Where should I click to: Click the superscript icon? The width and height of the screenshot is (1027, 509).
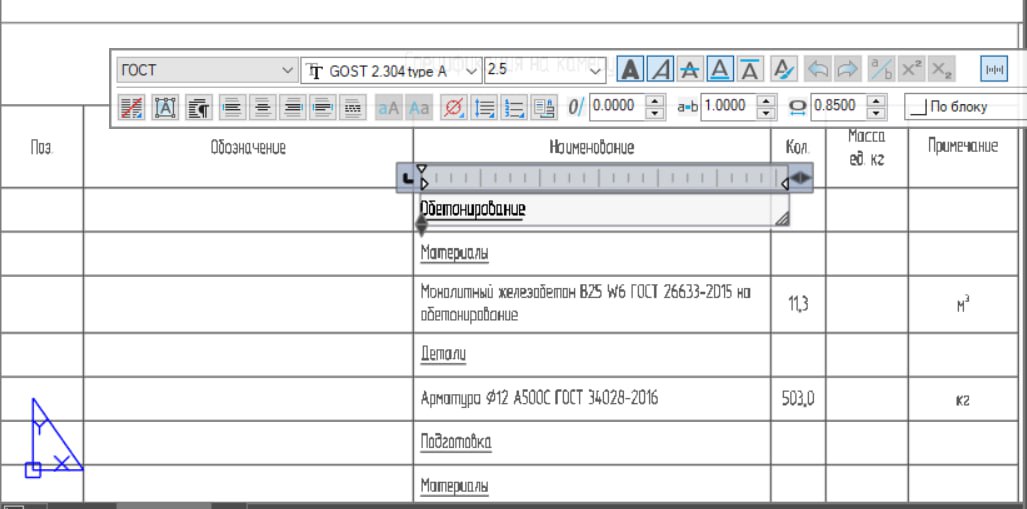pos(911,70)
